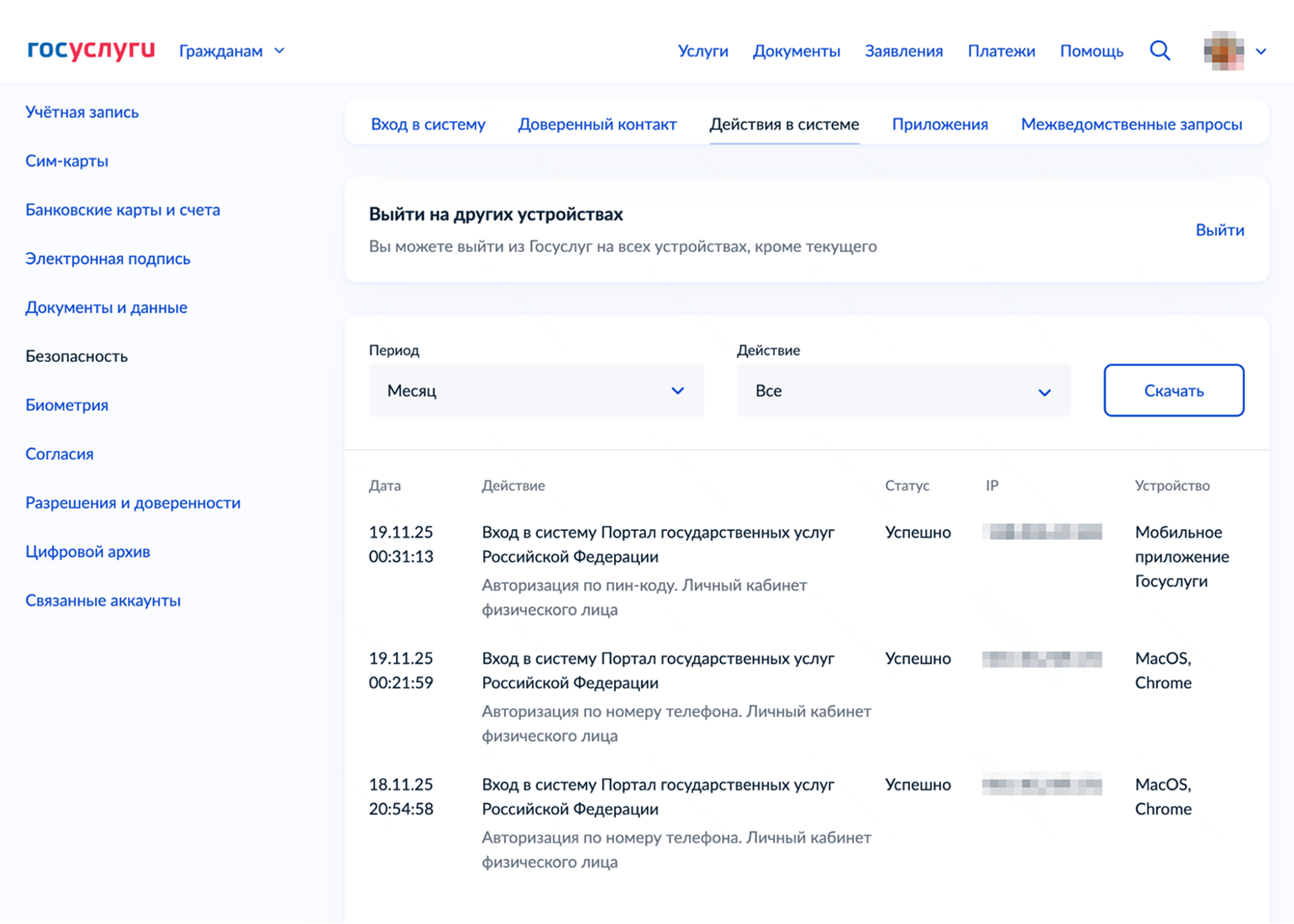Open Платежи in the top menu
This screenshot has width=1294, height=924.
click(x=1001, y=51)
